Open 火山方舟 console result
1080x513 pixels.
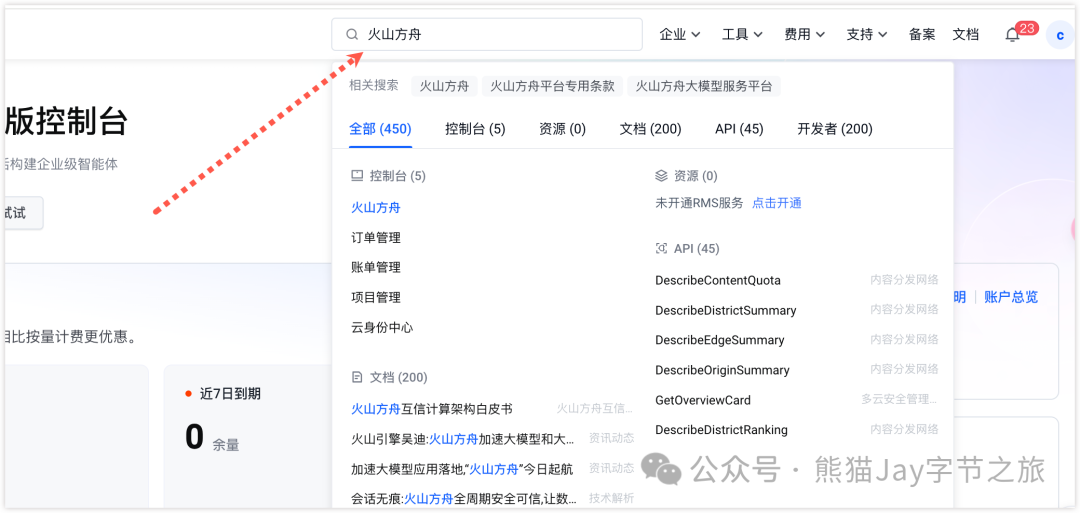(x=376, y=207)
